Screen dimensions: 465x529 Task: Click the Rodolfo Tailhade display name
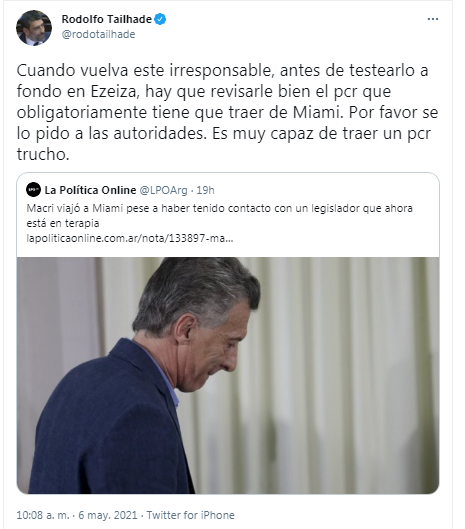tap(106, 19)
